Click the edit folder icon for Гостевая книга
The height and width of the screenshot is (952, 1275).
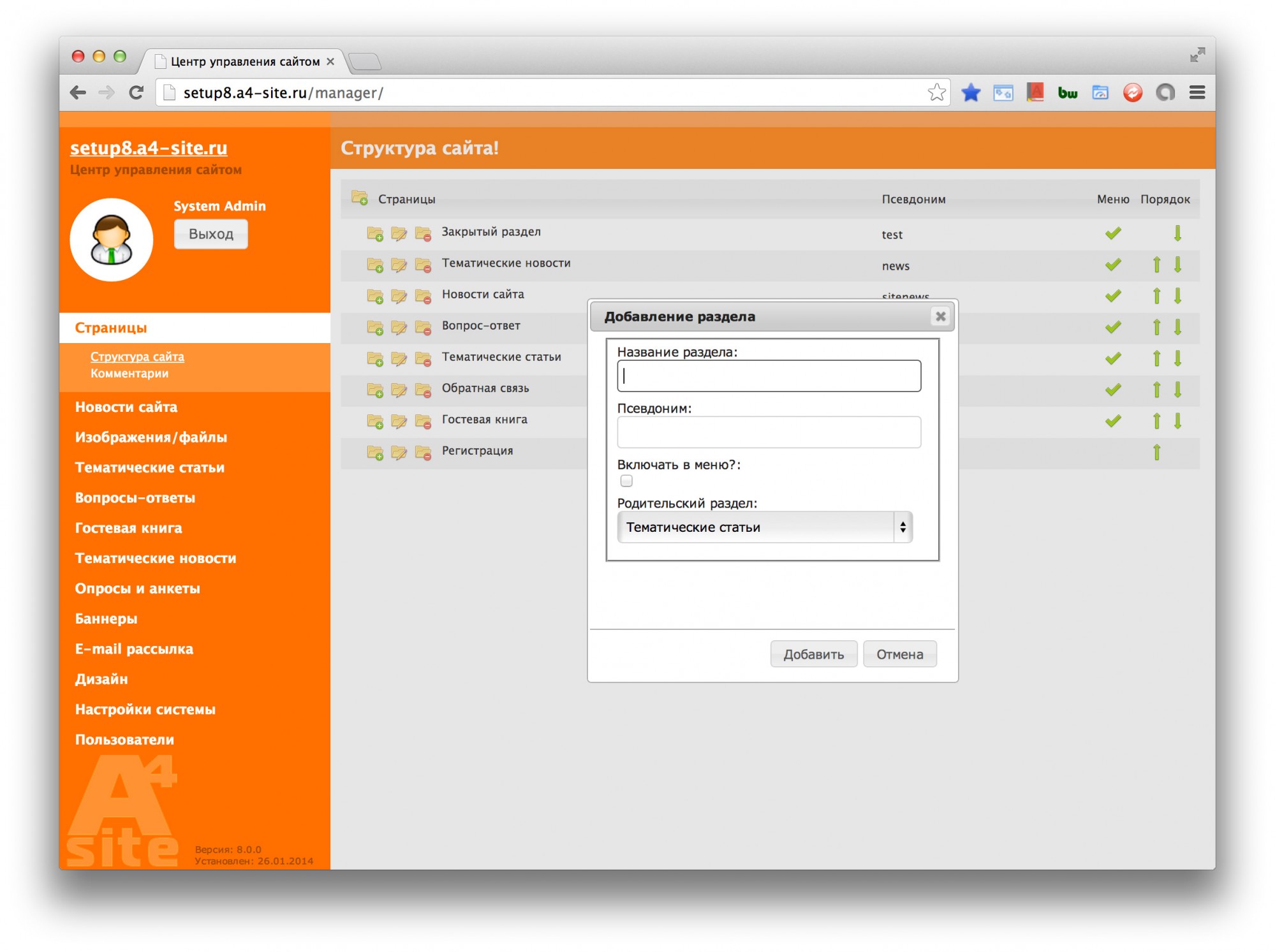pos(399,421)
